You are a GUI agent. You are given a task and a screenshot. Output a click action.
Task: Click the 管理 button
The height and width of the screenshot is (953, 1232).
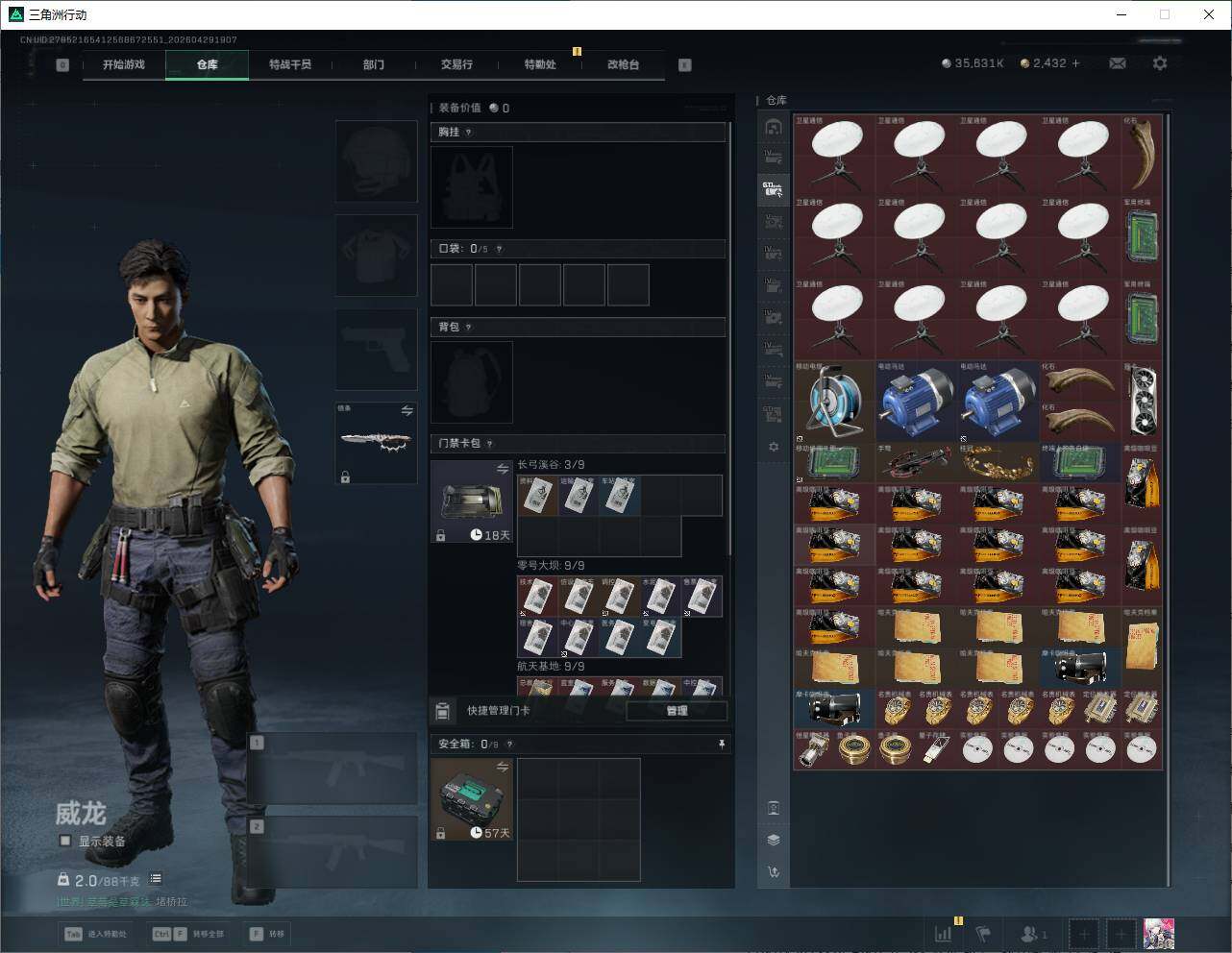677,711
